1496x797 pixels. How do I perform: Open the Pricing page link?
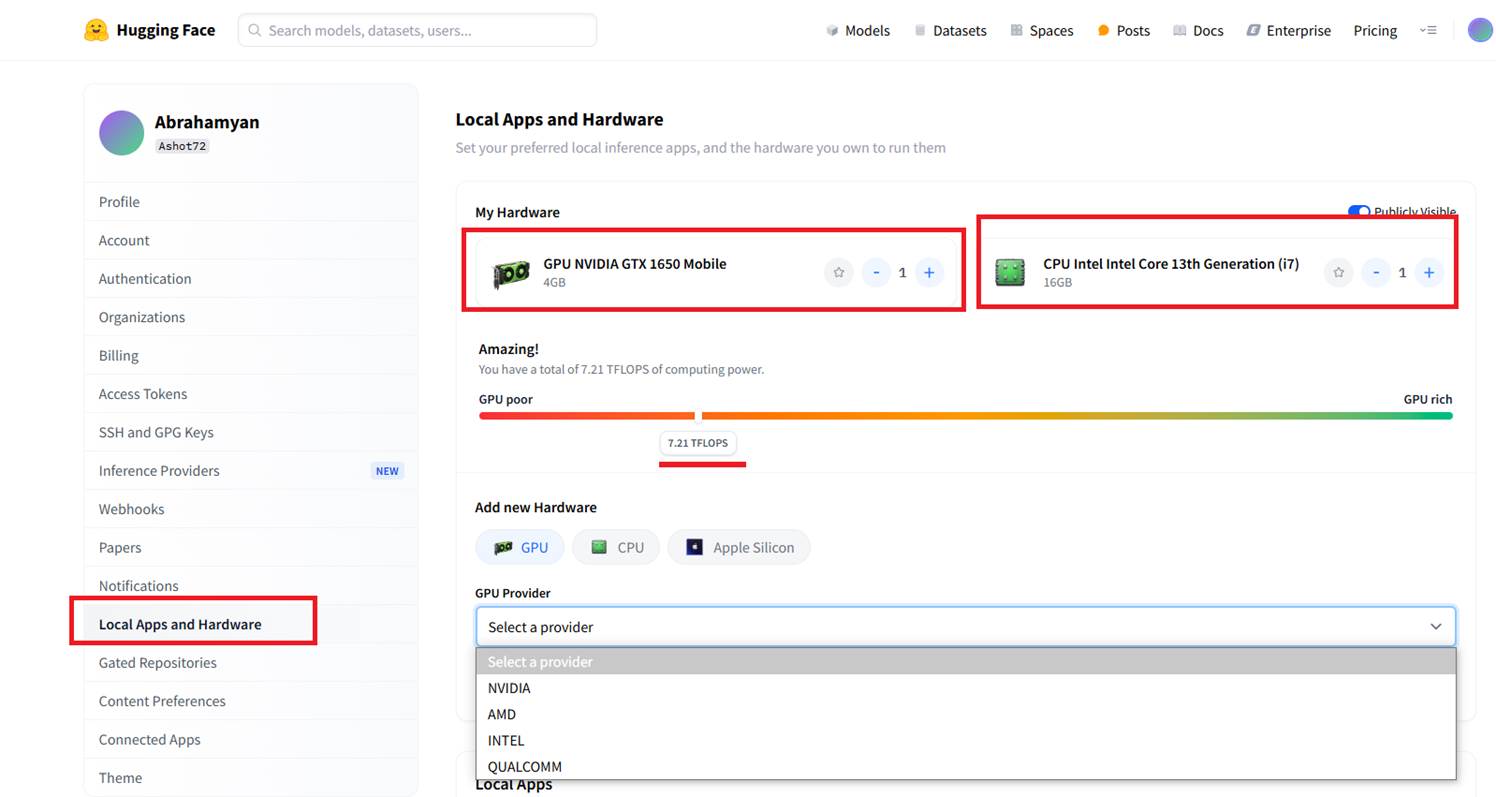point(1375,30)
